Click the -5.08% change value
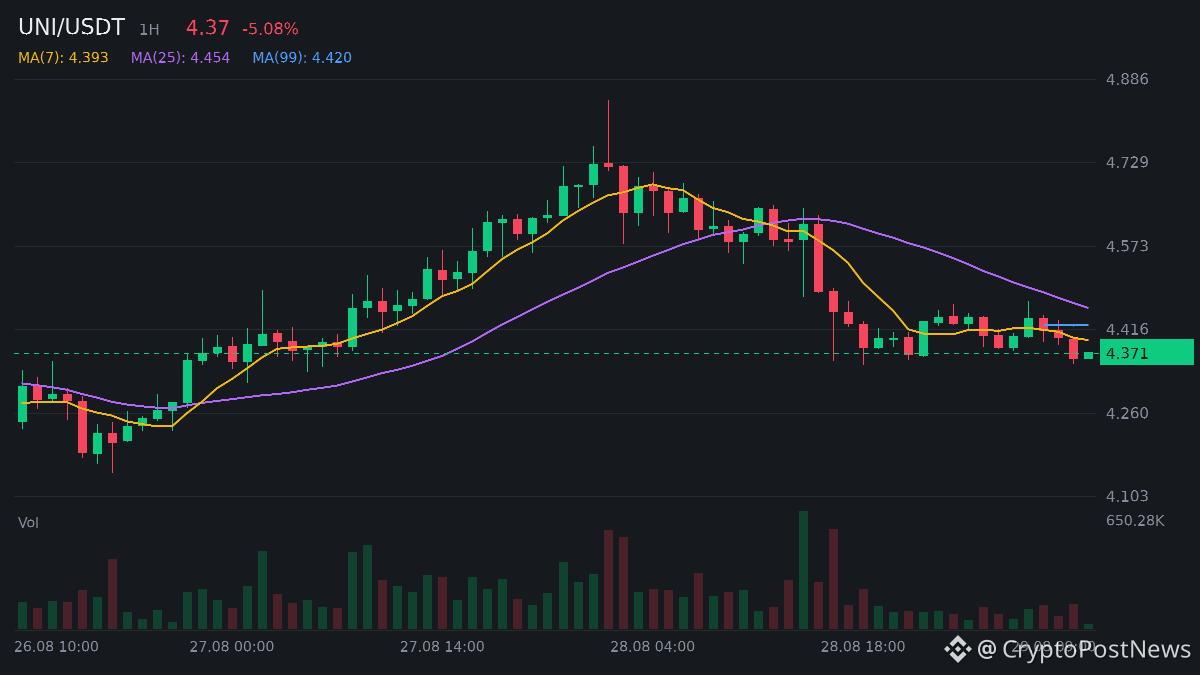The height and width of the screenshot is (675, 1200). tap(270, 29)
